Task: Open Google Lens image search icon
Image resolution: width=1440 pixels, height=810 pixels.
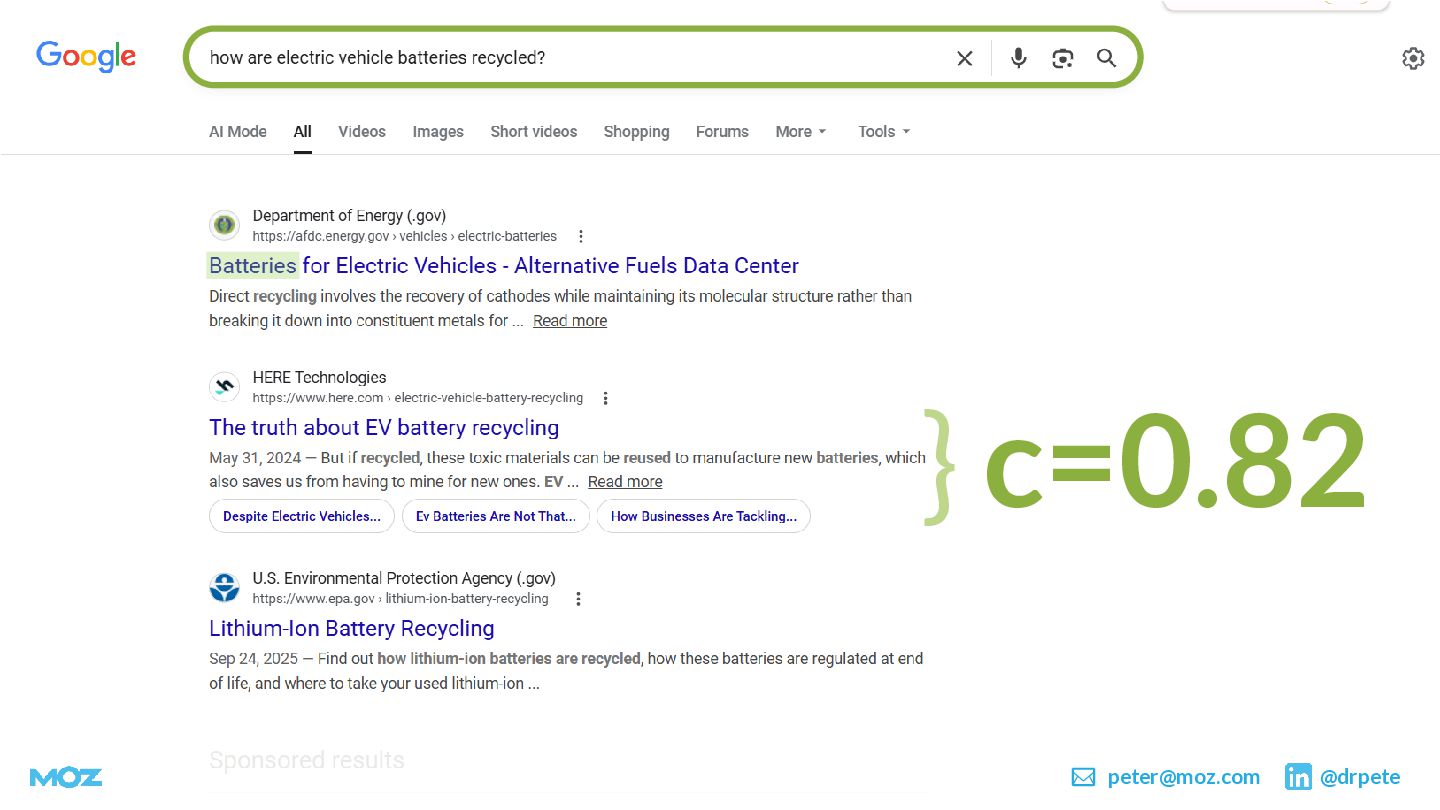Action: (1062, 58)
